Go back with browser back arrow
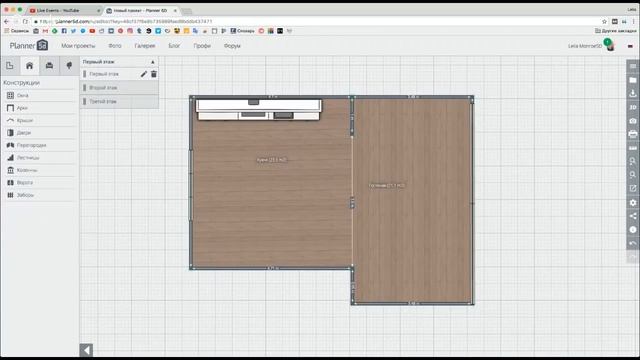The image size is (640, 360). pos(6,21)
